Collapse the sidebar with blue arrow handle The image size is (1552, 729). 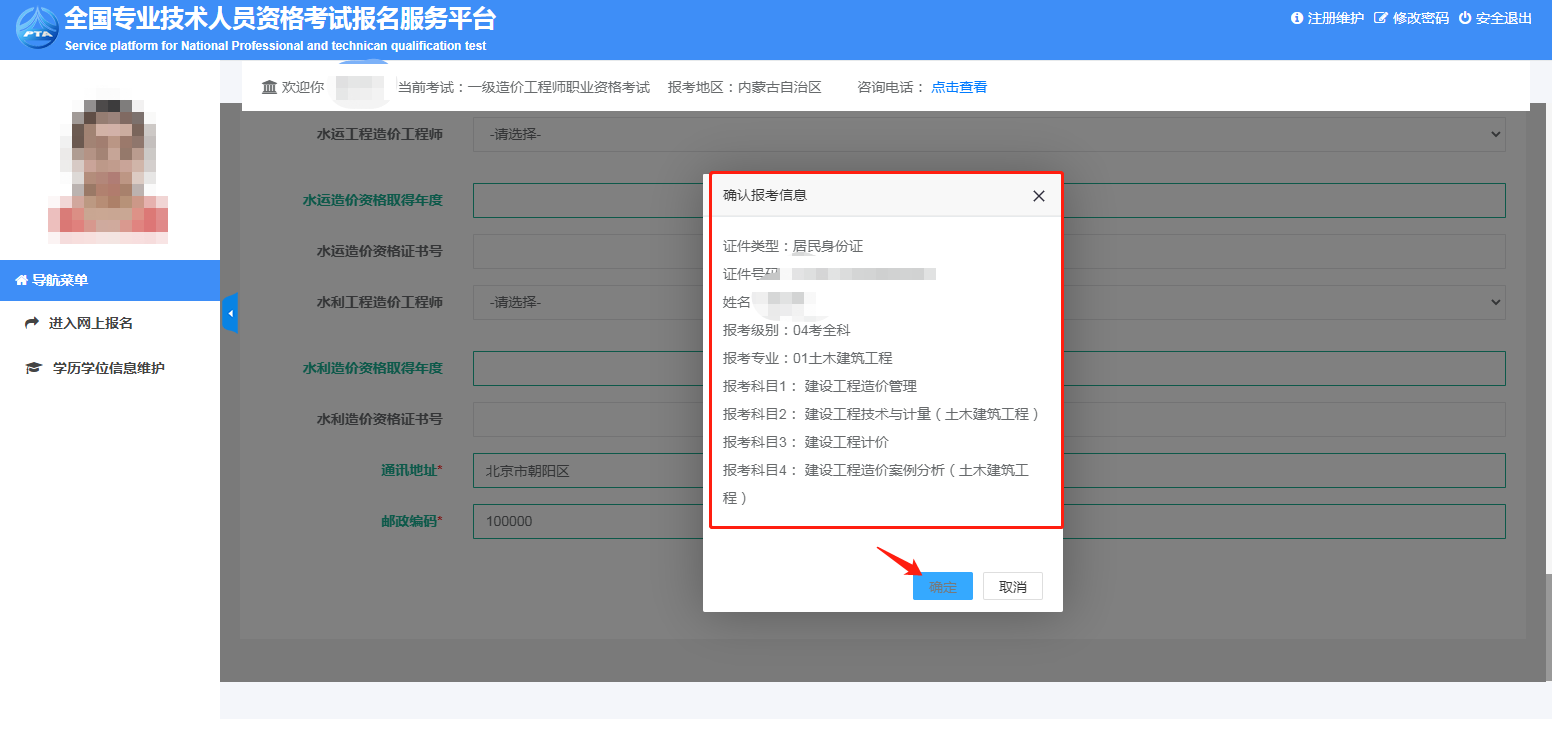pos(230,314)
